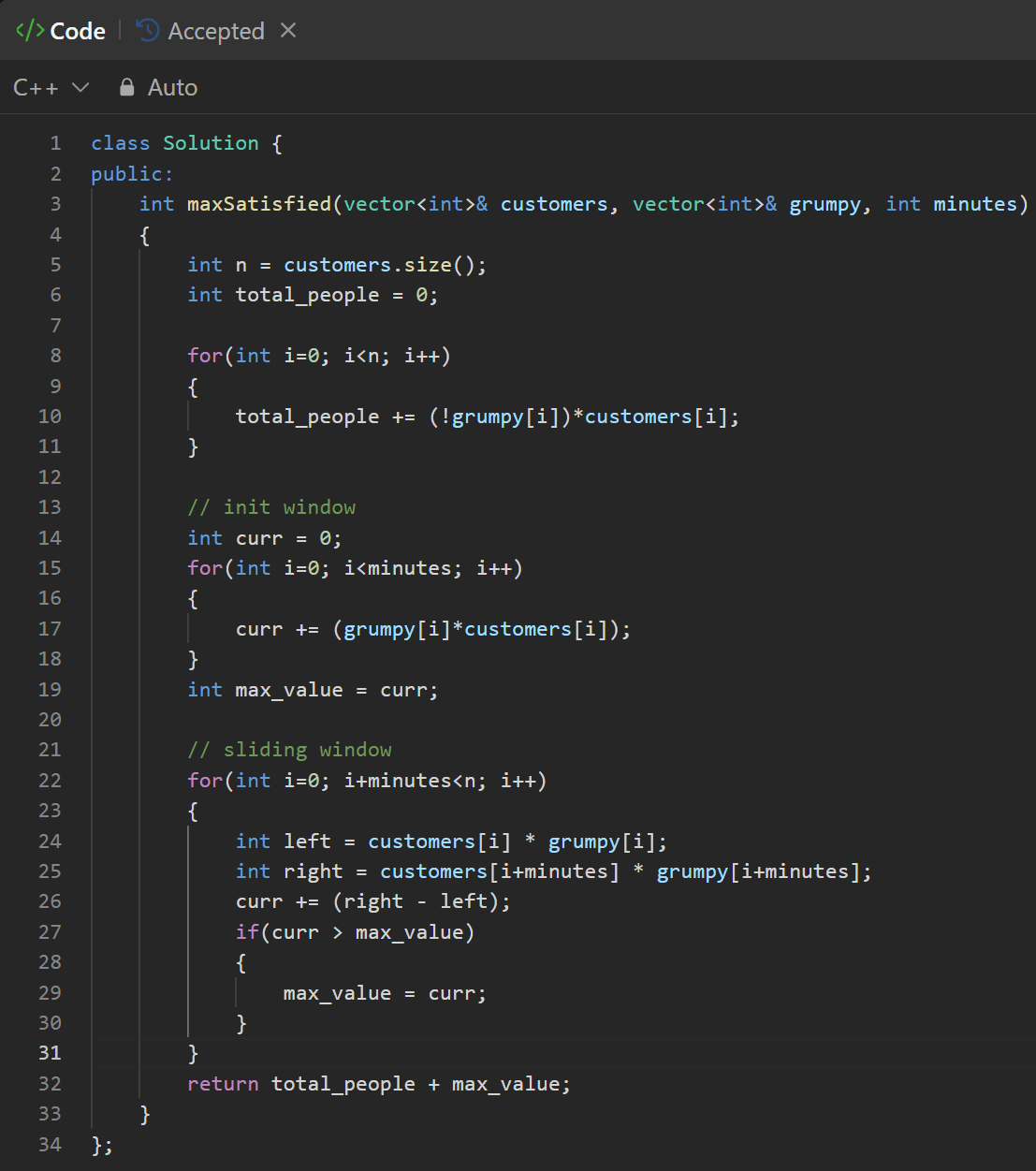Screen dimensions: 1036x1171
Task: Click the "if(curr > max_value)" condition
Action: point(355,932)
